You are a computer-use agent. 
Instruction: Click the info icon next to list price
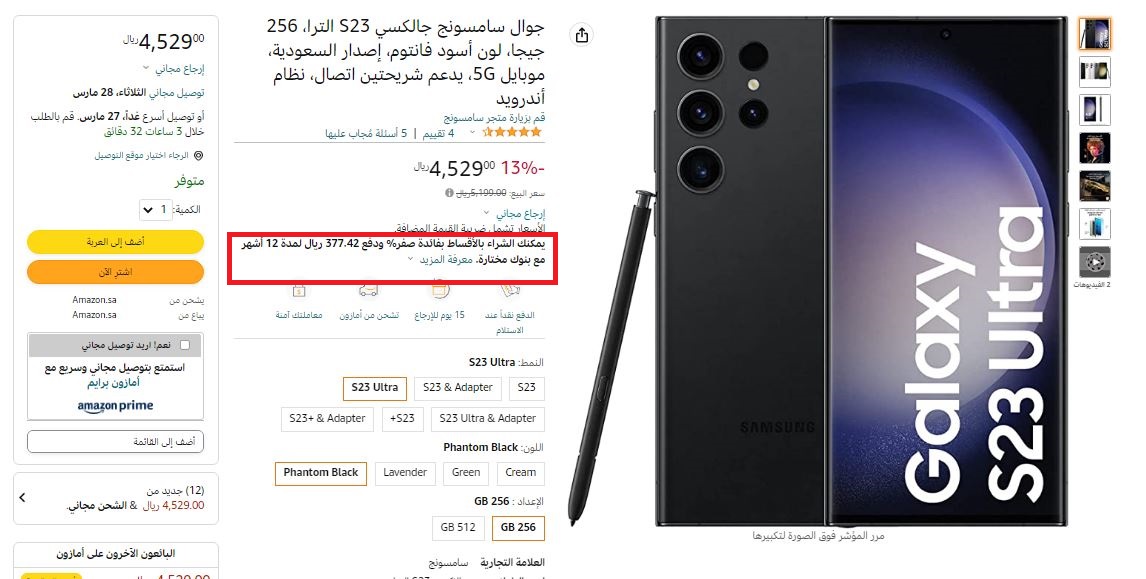click(x=449, y=193)
